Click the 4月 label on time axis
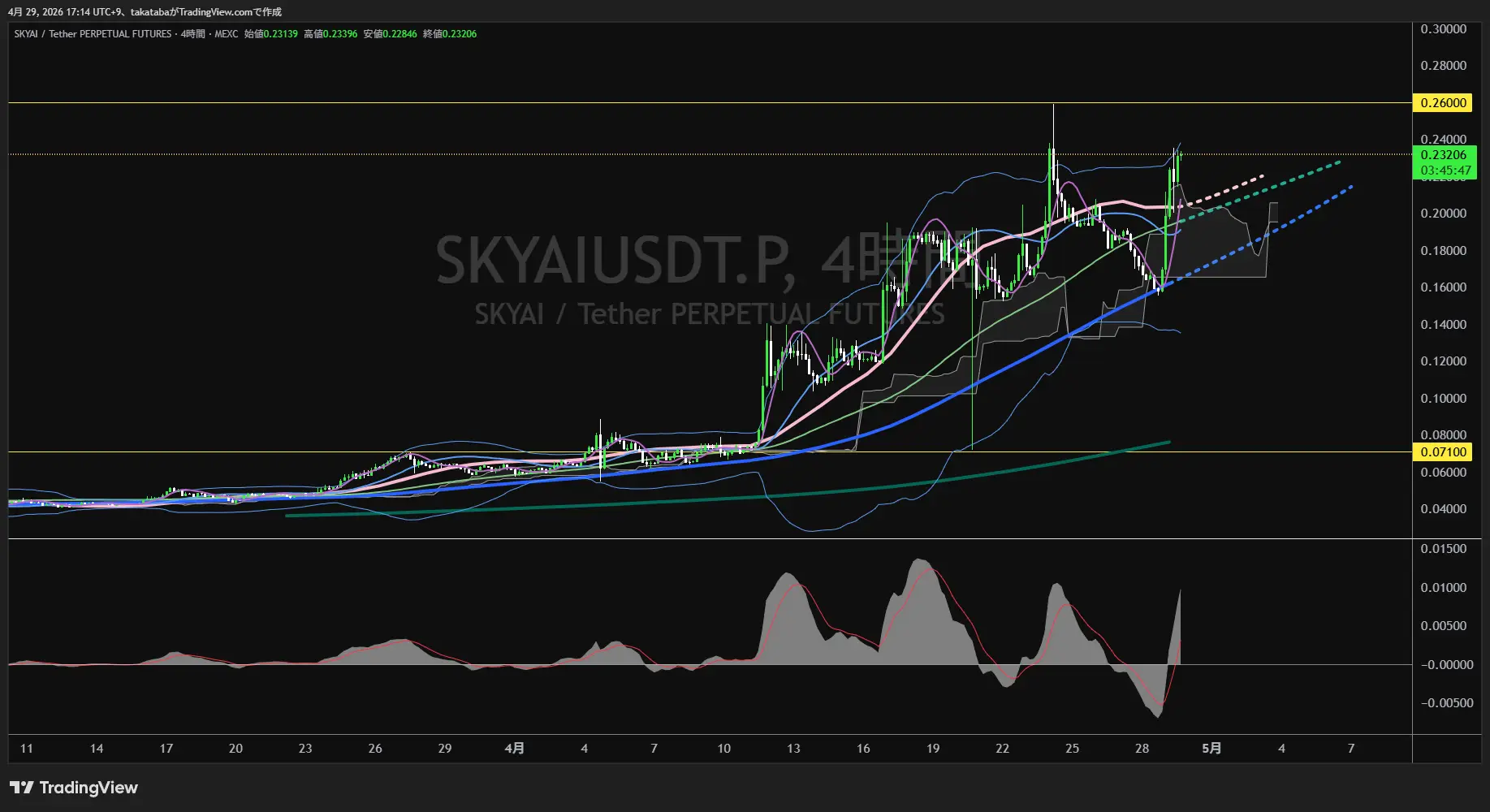Viewport: 1490px width, 812px height. (514, 749)
